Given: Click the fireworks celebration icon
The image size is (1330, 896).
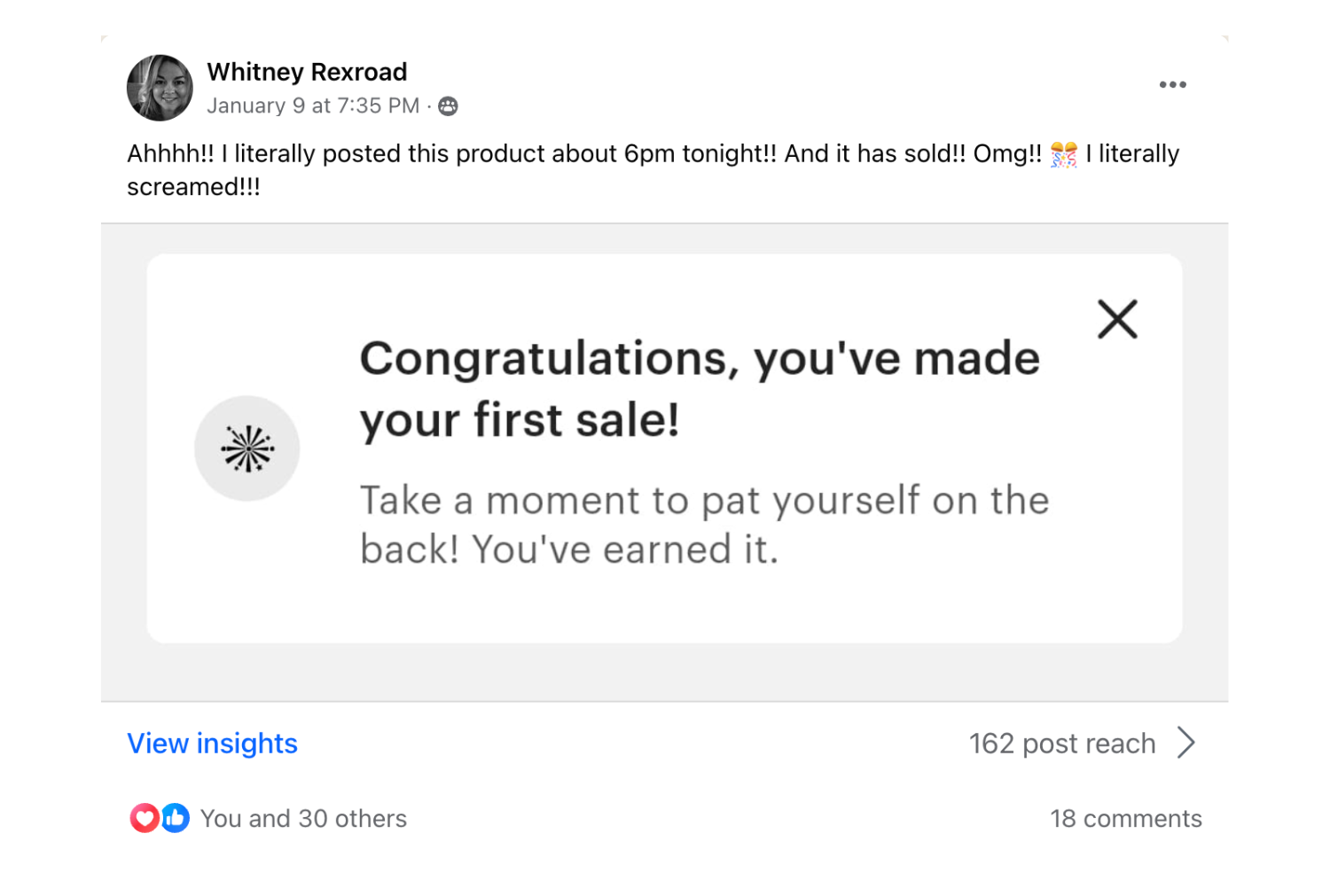Looking at the screenshot, I should pyautogui.click(x=247, y=448).
